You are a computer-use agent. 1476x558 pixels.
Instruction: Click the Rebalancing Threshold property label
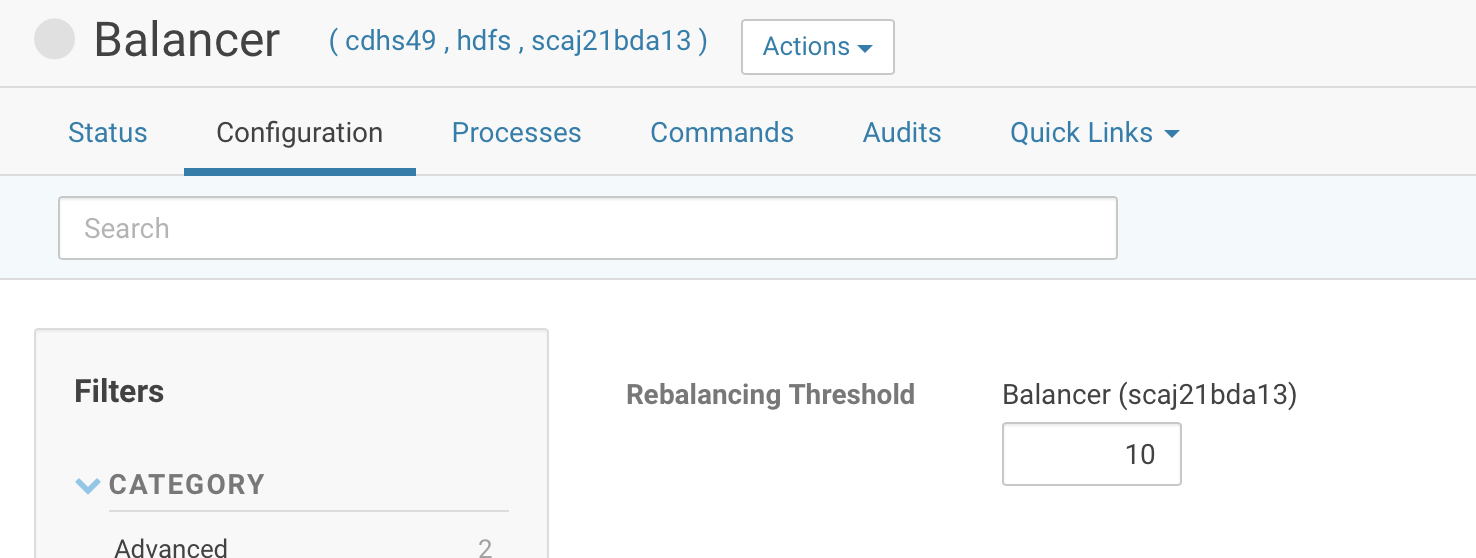tap(770, 395)
